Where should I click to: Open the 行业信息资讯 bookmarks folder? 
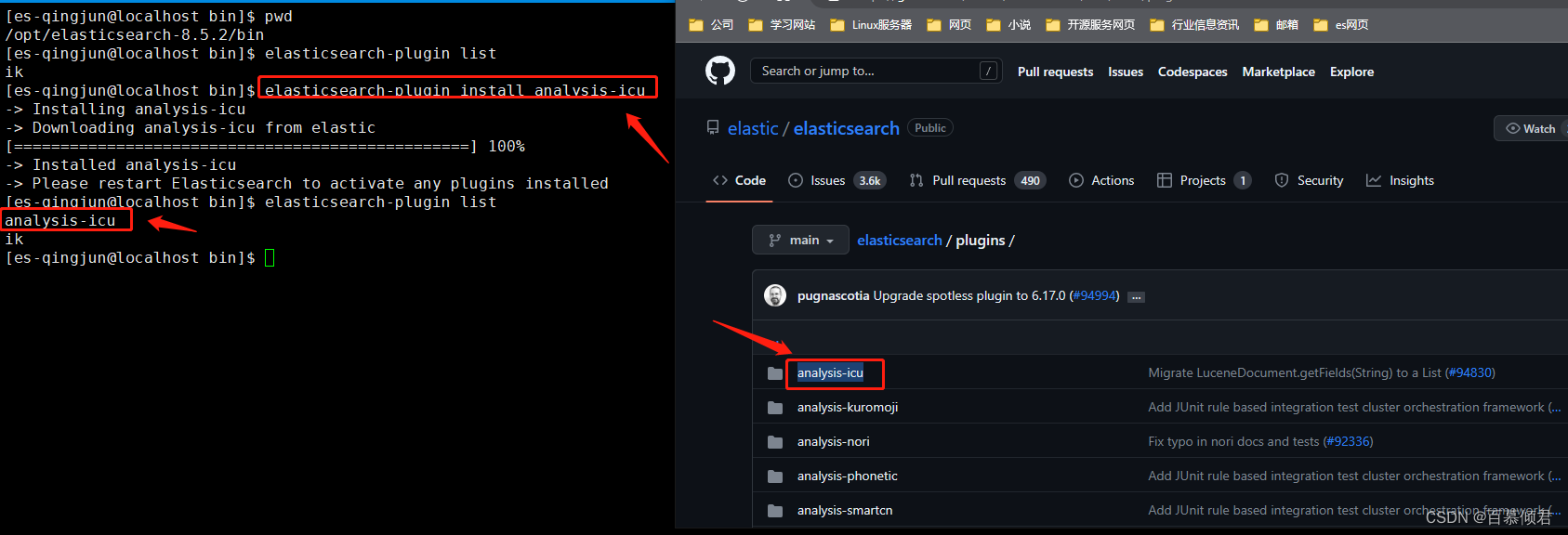pyautogui.click(x=1194, y=25)
